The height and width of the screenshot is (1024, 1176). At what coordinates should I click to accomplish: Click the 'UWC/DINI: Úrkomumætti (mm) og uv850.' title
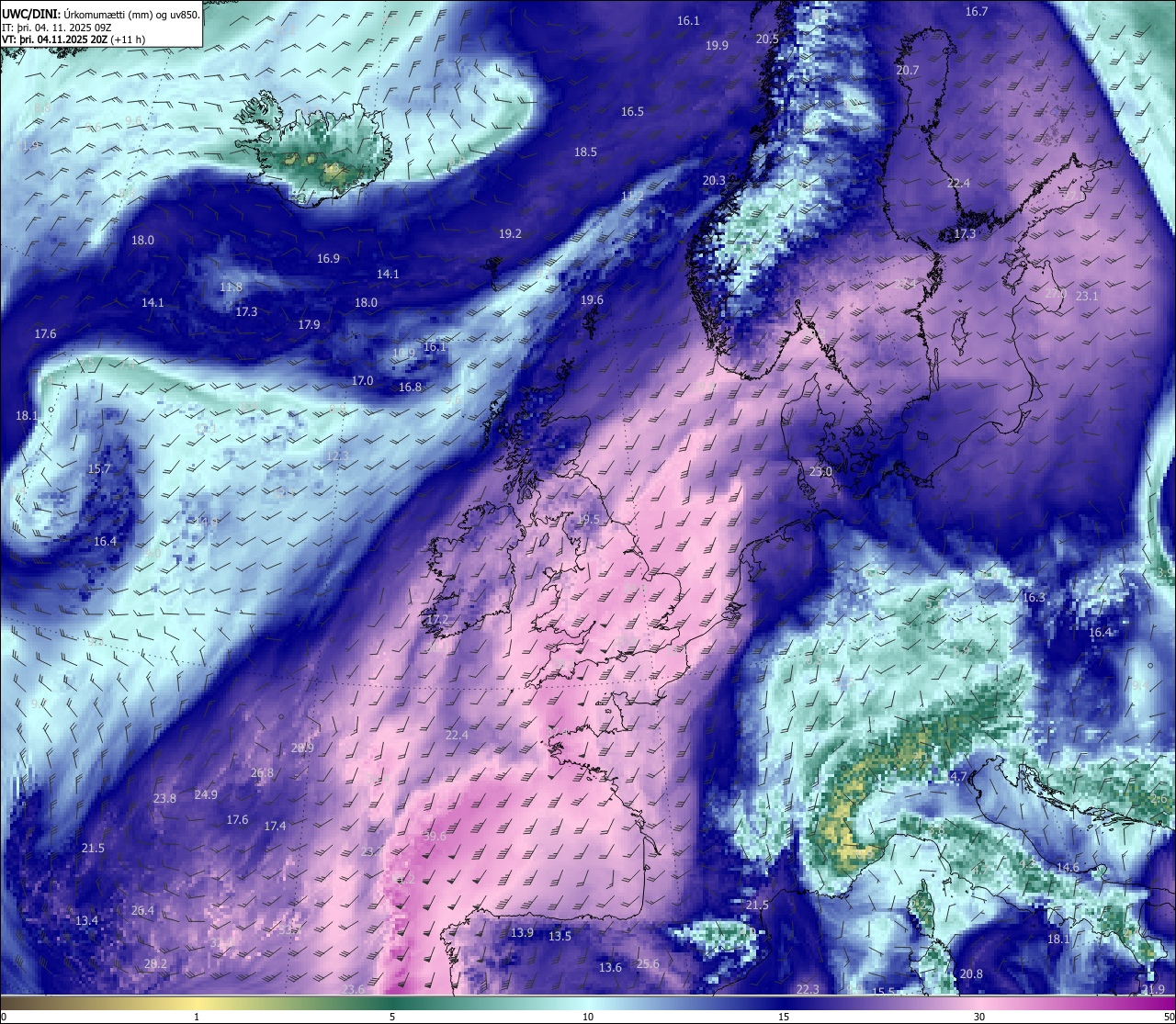point(101,13)
